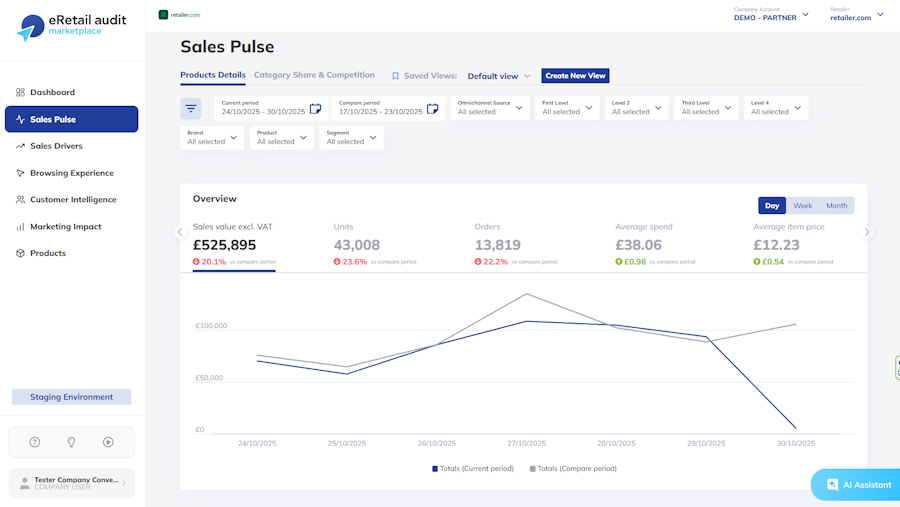The image size is (900, 507).
Task: Toggle Totals (Compare period) legend swatch
Action: (533, 469)
